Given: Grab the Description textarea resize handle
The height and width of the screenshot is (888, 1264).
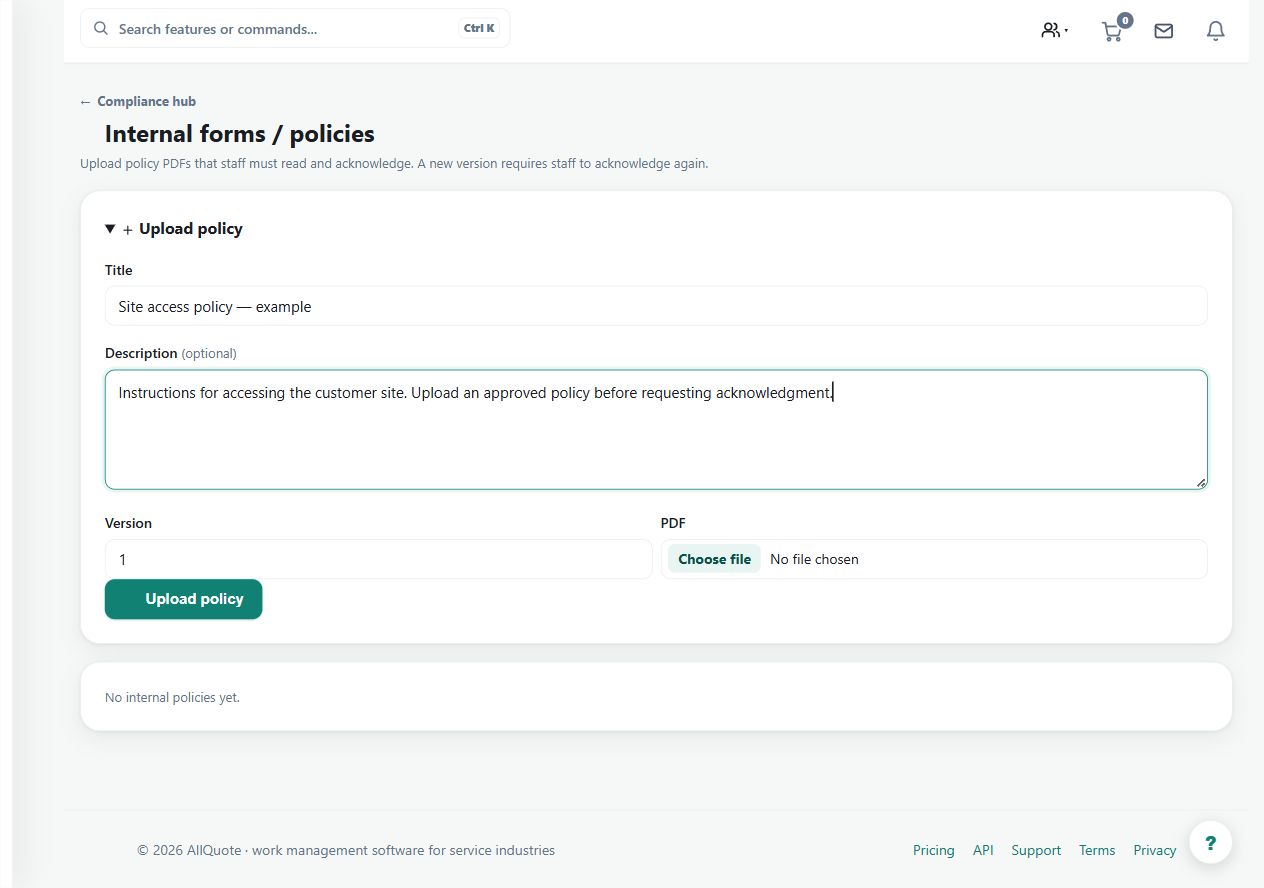Looking at the screenshot, I should click(x=1200, y=482).
